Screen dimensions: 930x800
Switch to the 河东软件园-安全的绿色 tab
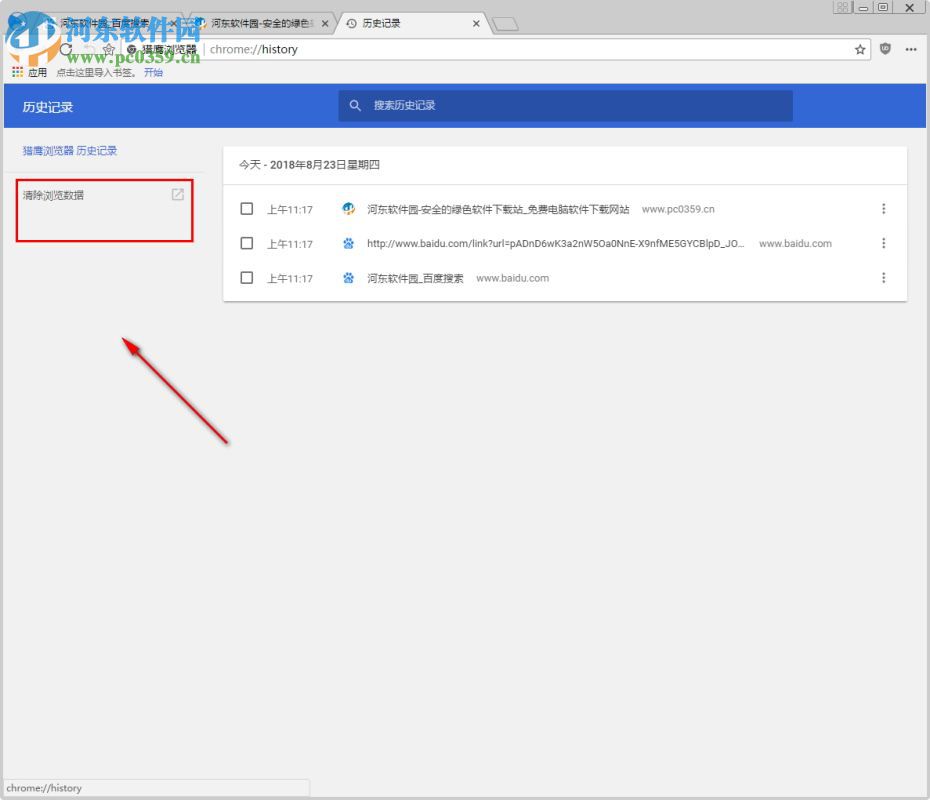[x=261, y=24]
